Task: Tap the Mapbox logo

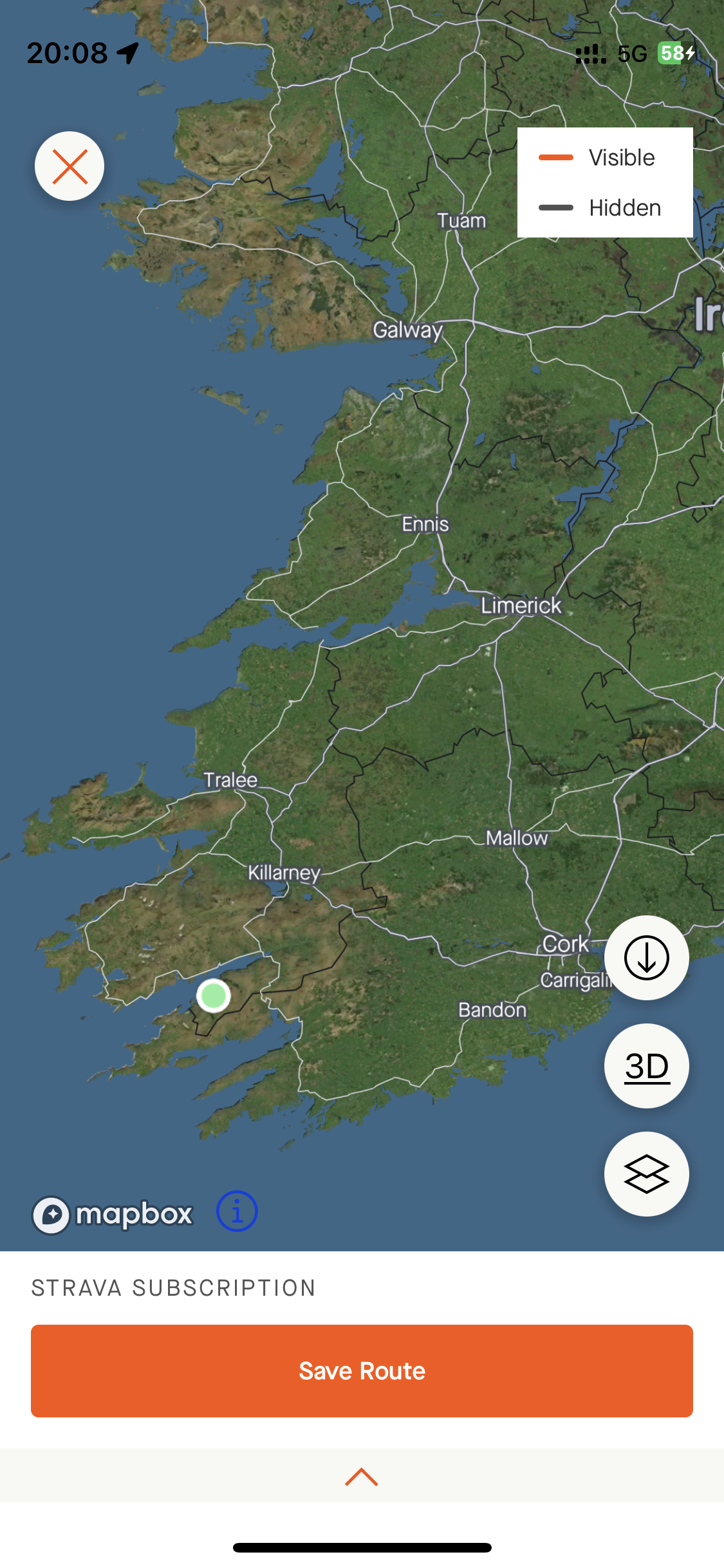Action: [113, 1215]
